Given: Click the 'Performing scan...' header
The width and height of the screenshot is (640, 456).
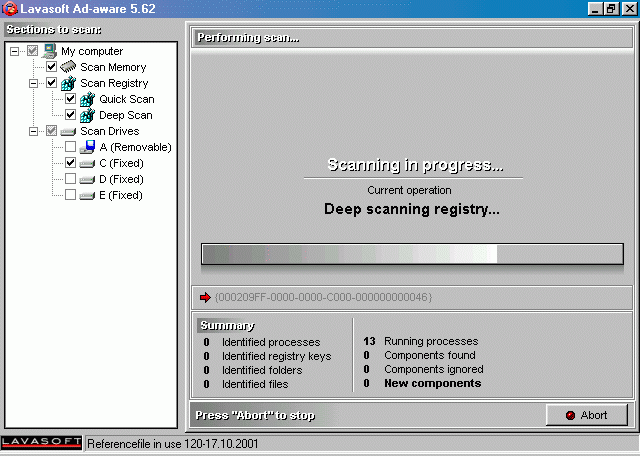Looking at the screenshot, I should pos(249,38).
